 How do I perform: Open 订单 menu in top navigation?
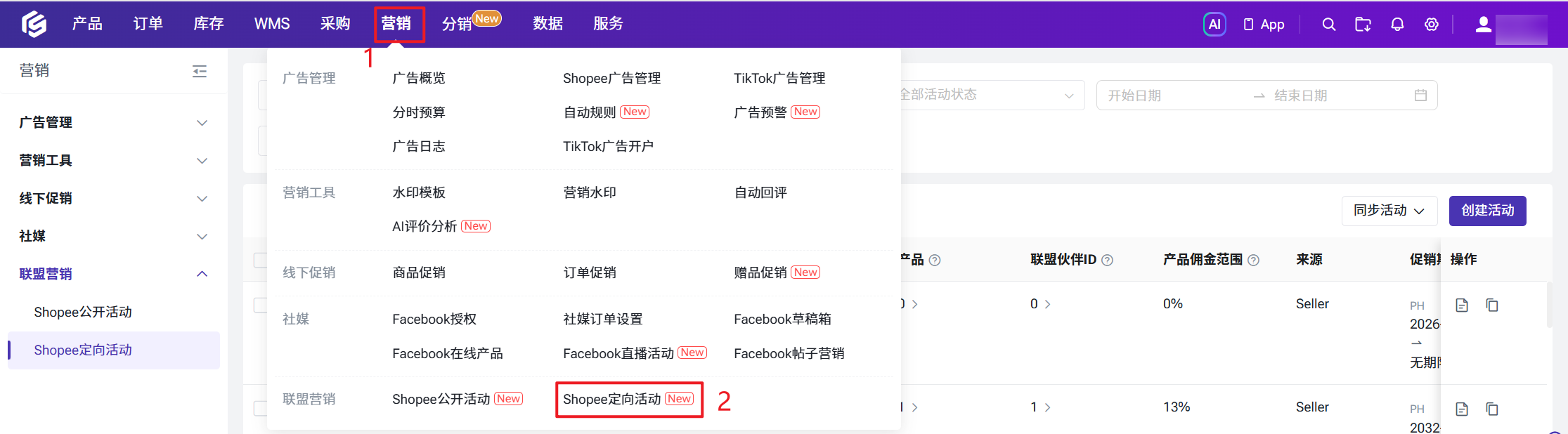(x=148, y=24)
